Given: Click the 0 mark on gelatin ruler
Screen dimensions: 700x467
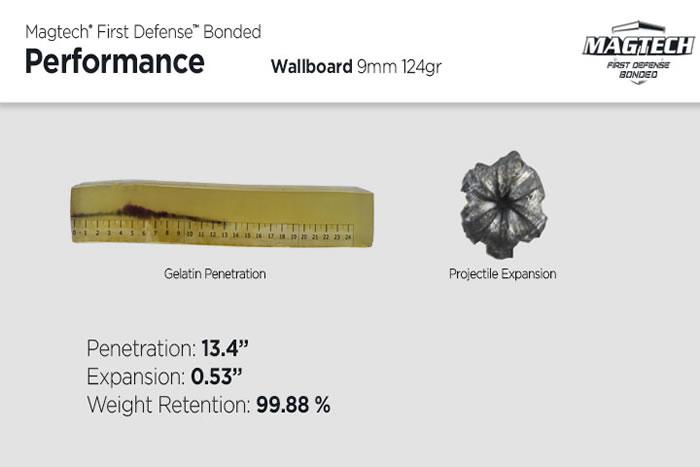Looking at the screenshot, I should (x=74, y=233).
